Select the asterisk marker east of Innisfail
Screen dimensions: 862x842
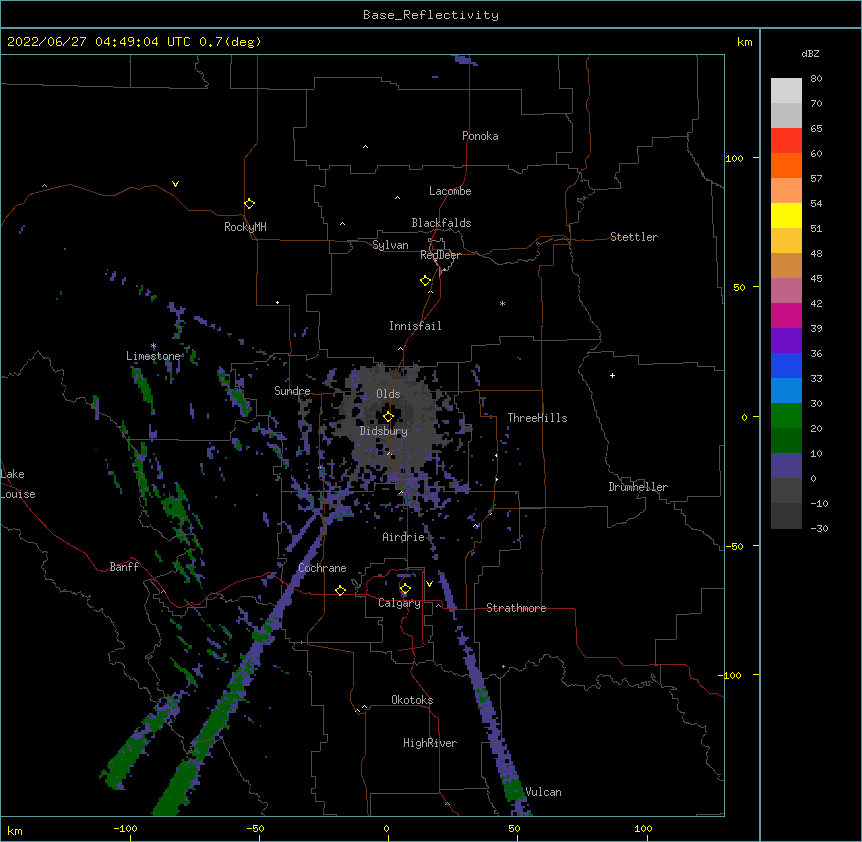tap(502, 303)
